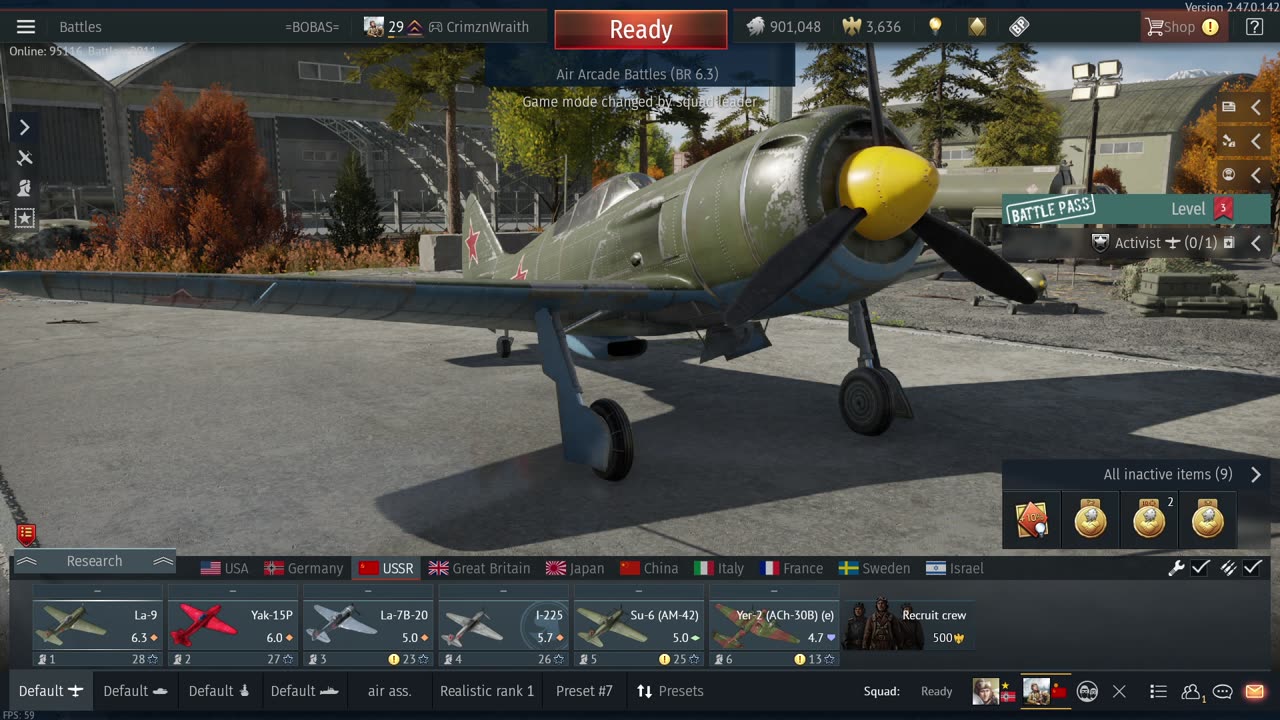Viewport: 1280px width, 720px height.
Task: Open the Presets manager
Action: pyautogui.click(x=670, y=691)
